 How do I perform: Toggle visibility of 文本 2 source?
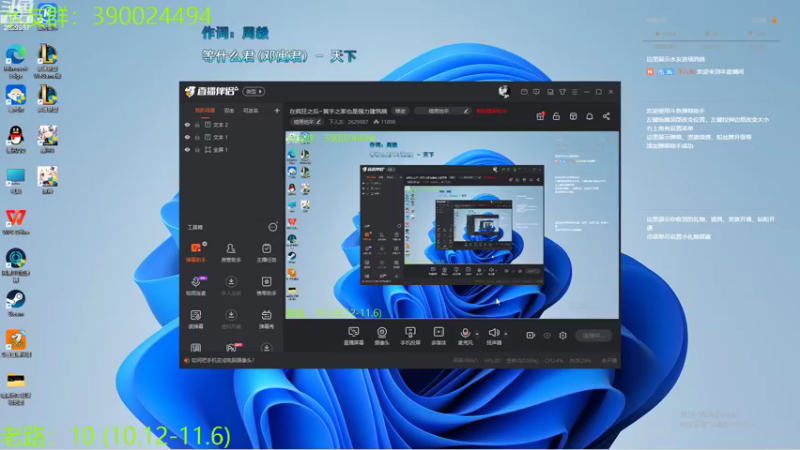187,124
